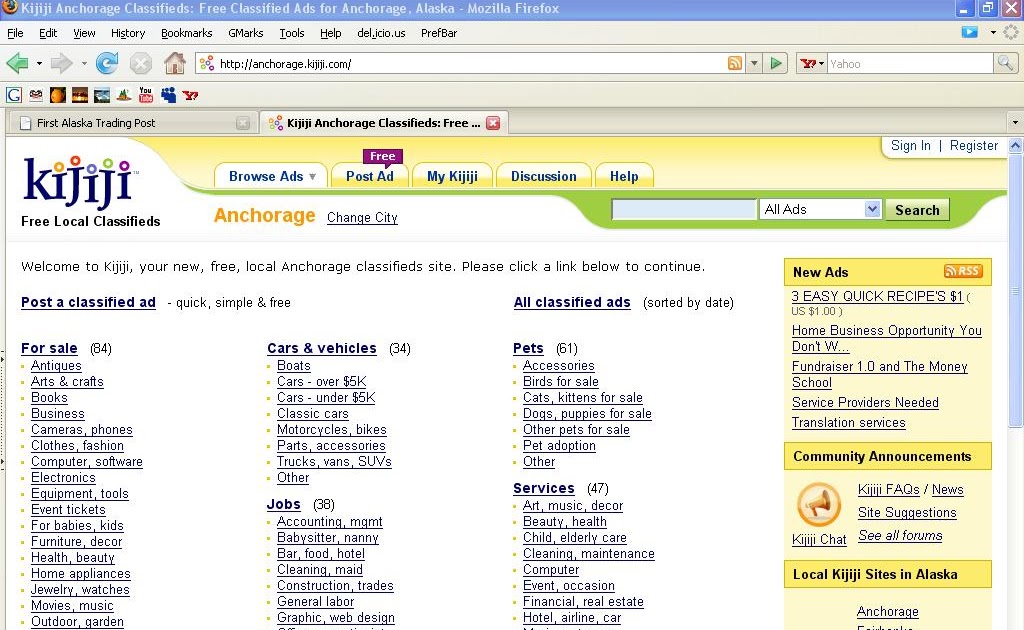The image size is (1024, 630).
Task: Open the blue landscape photo bookmark icon
Action: (x=102, y=95)
